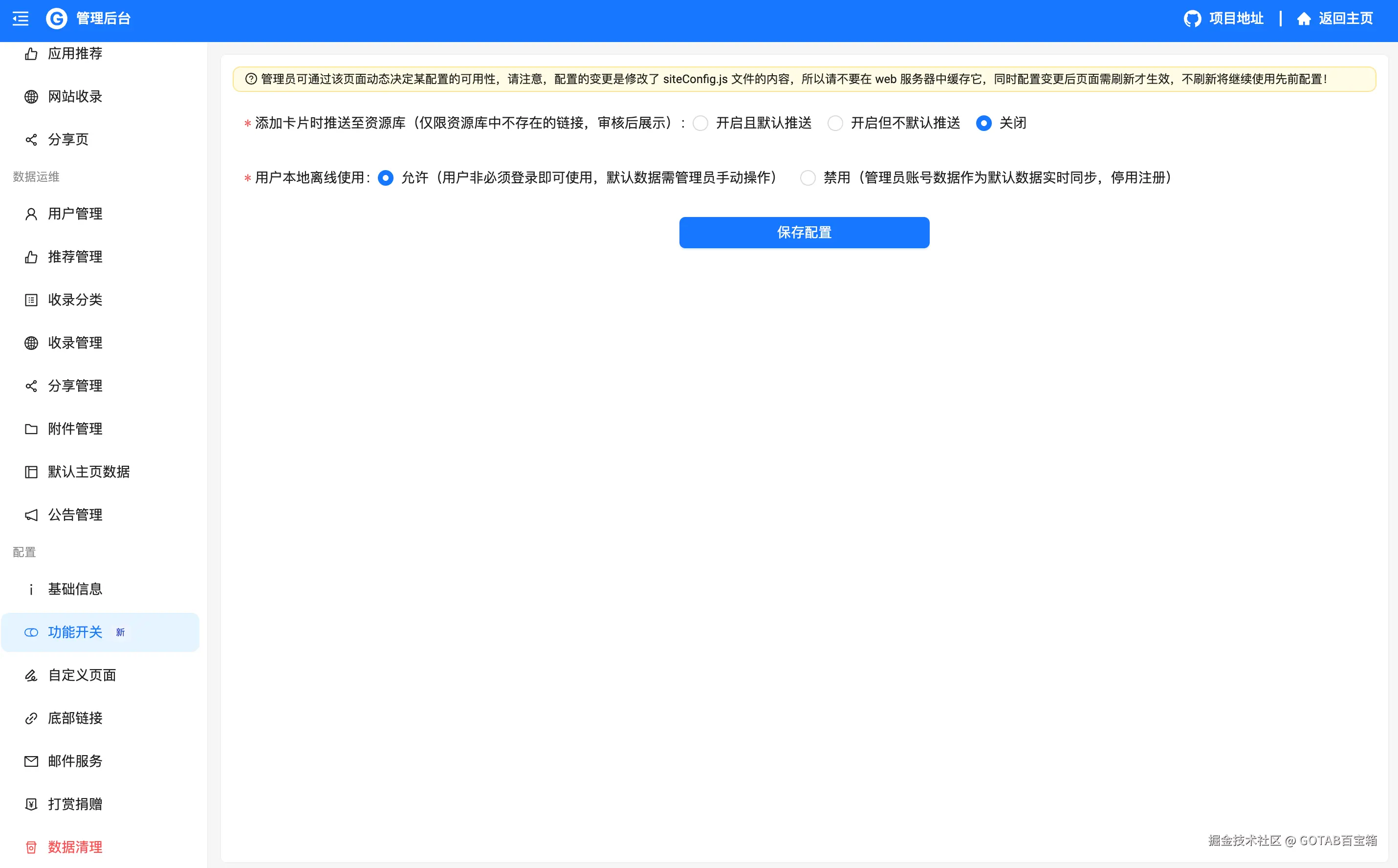Go to 基础信息 menu item
1398x868 pixels.
(75, 589)
